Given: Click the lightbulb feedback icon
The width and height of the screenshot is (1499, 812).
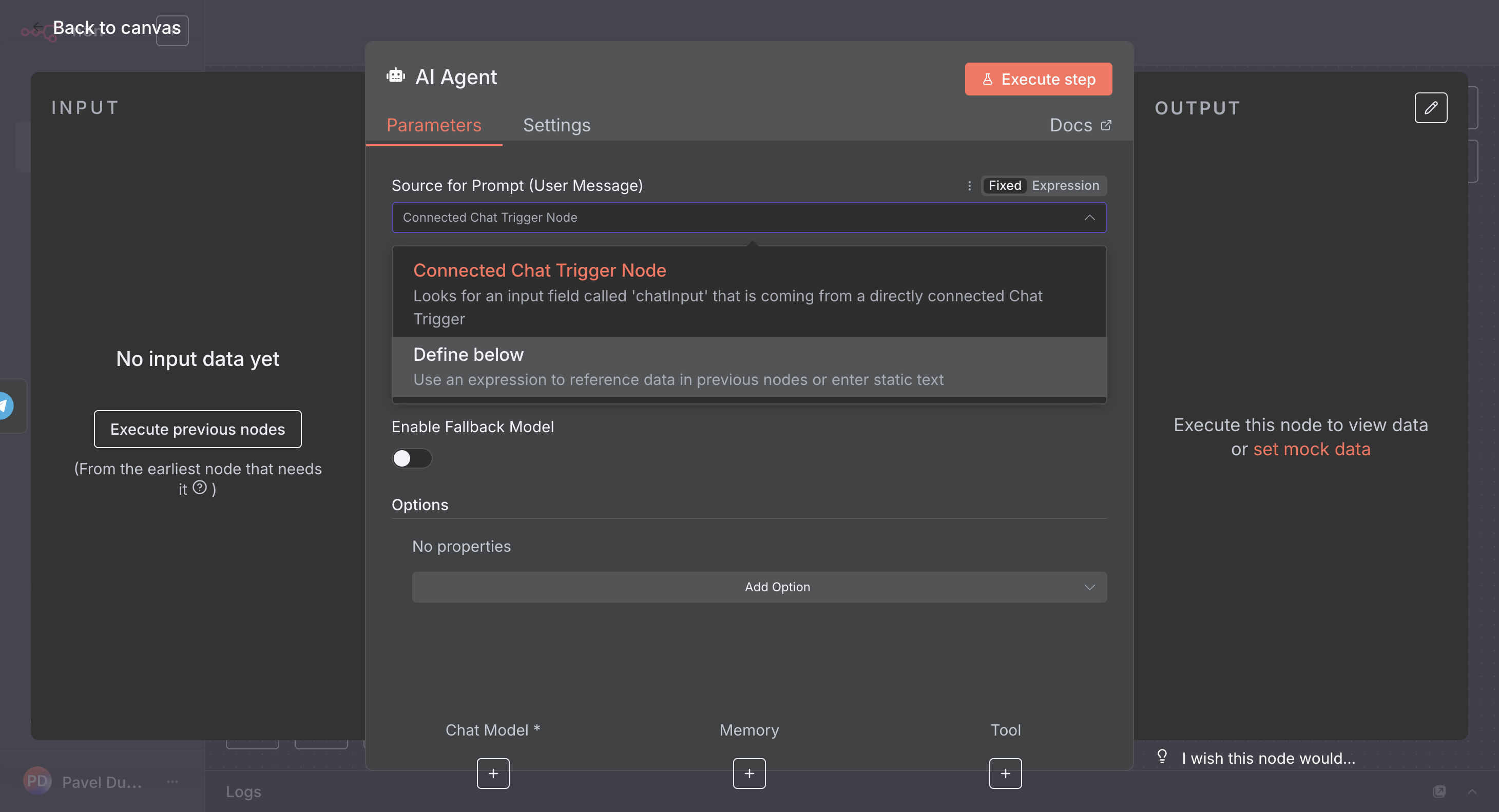Looking at the screenshot, I should click(x=1162, y=756).
